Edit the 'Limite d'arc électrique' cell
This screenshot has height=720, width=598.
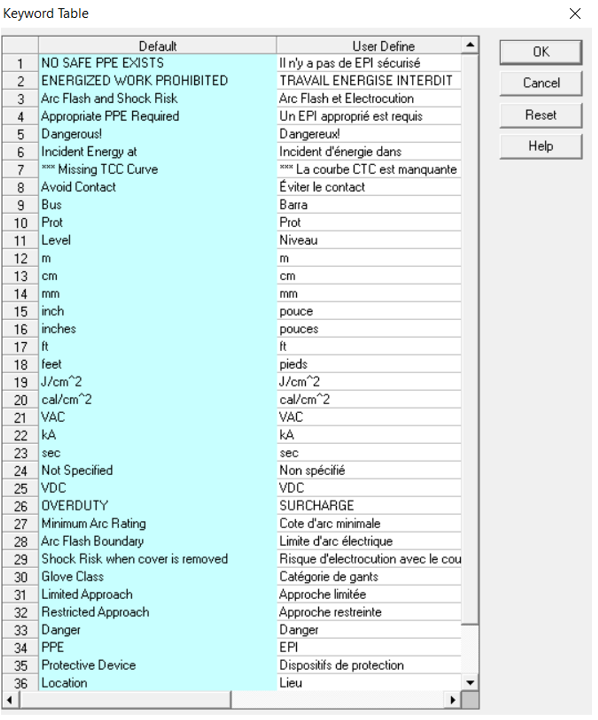[x=369, y=541]
